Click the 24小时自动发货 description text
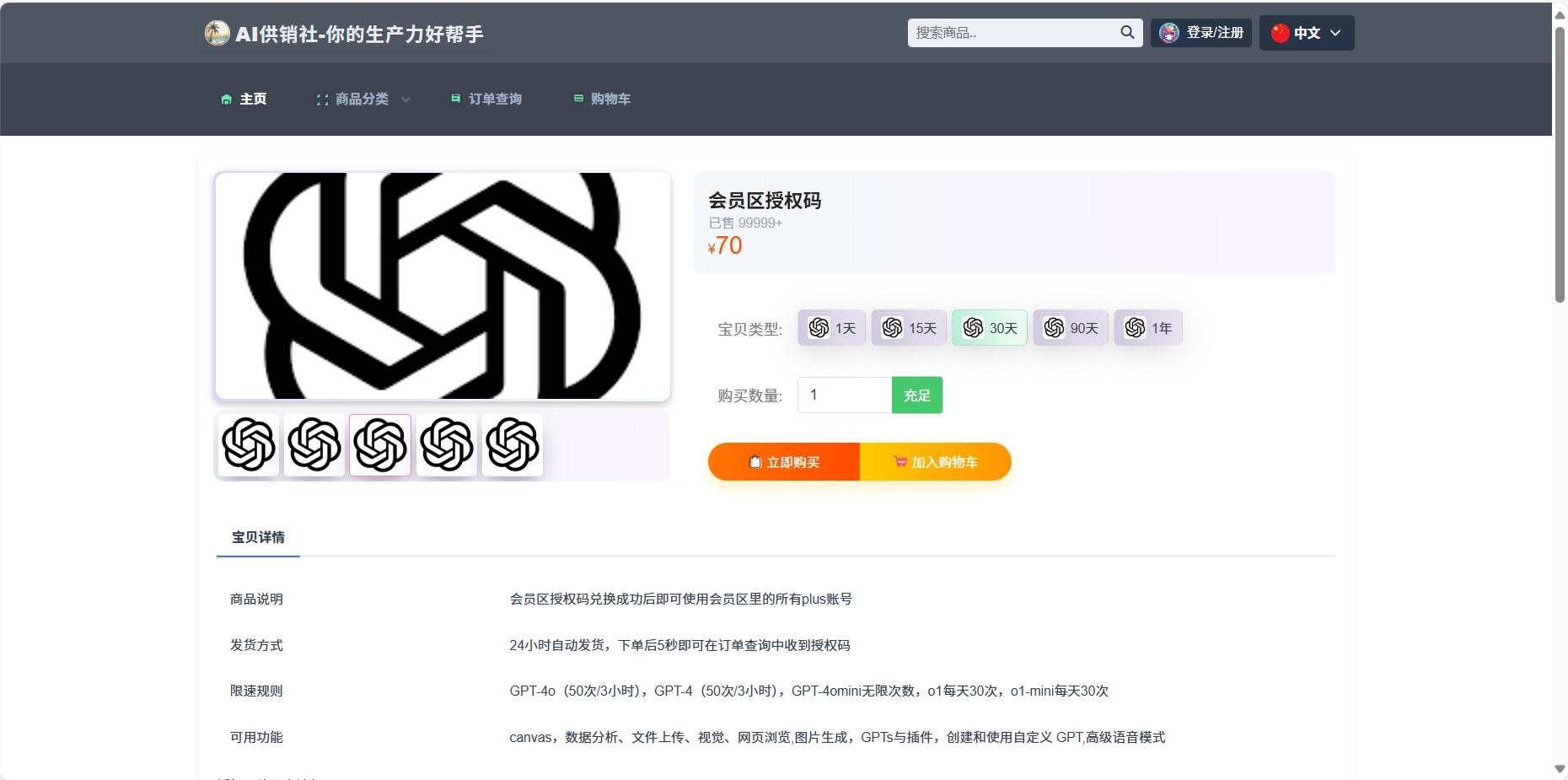Viewport: 1568px width, 780px height. coord(679,645)
